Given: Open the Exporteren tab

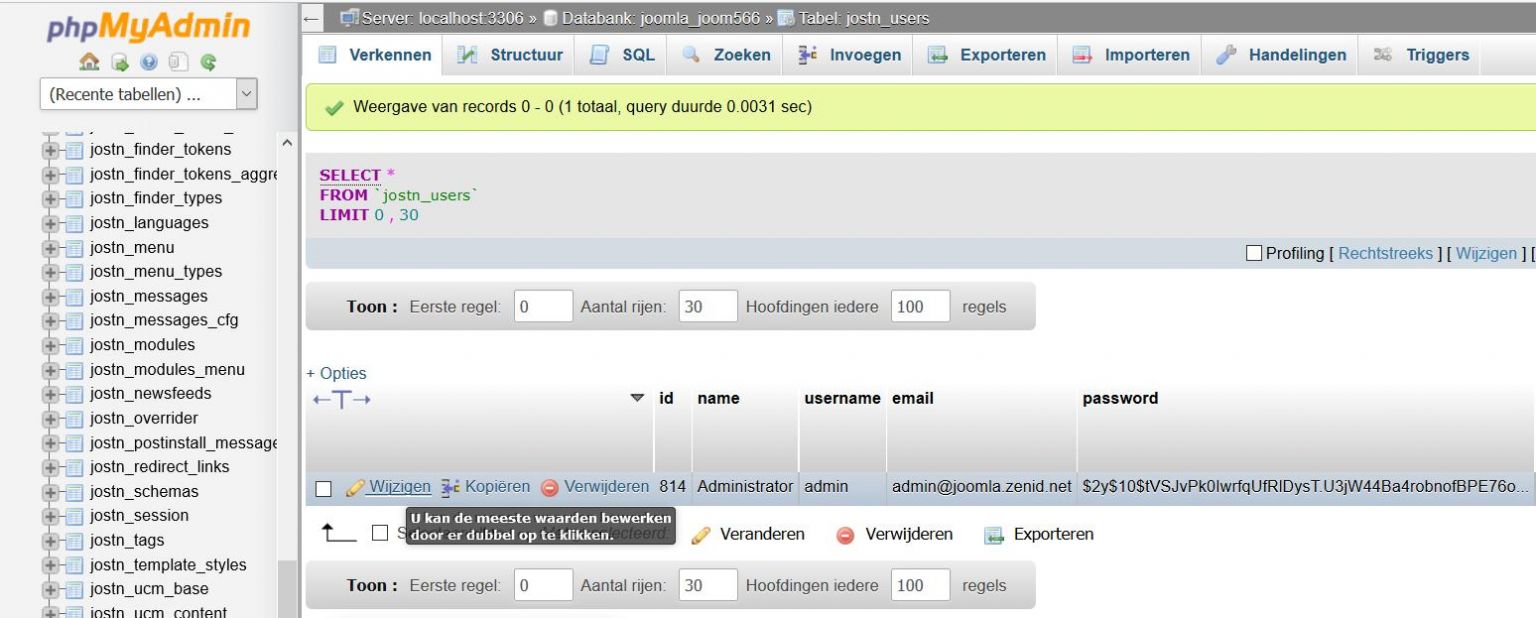Looking at the screenshot, I should click(x=987, y=55).
